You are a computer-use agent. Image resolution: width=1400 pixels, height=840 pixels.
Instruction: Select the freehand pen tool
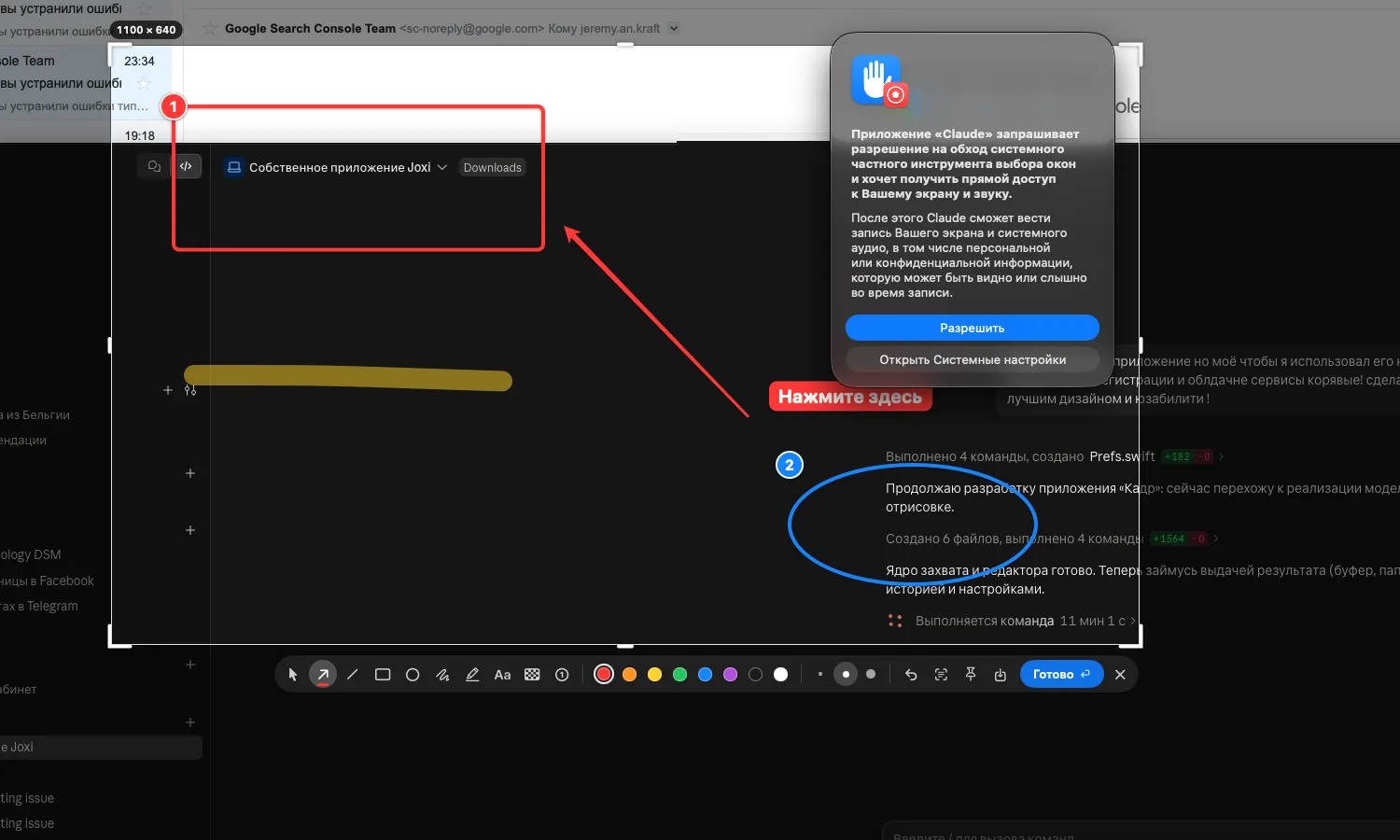442,675
